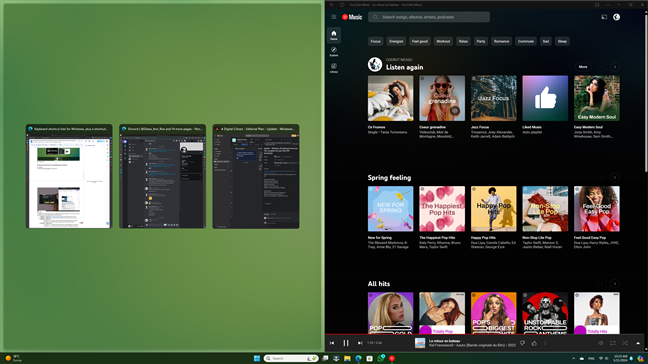Viewport: 648px width, 364px height.
Task: Show previous items in Spring feeling carousel
Action: point(602,178)
